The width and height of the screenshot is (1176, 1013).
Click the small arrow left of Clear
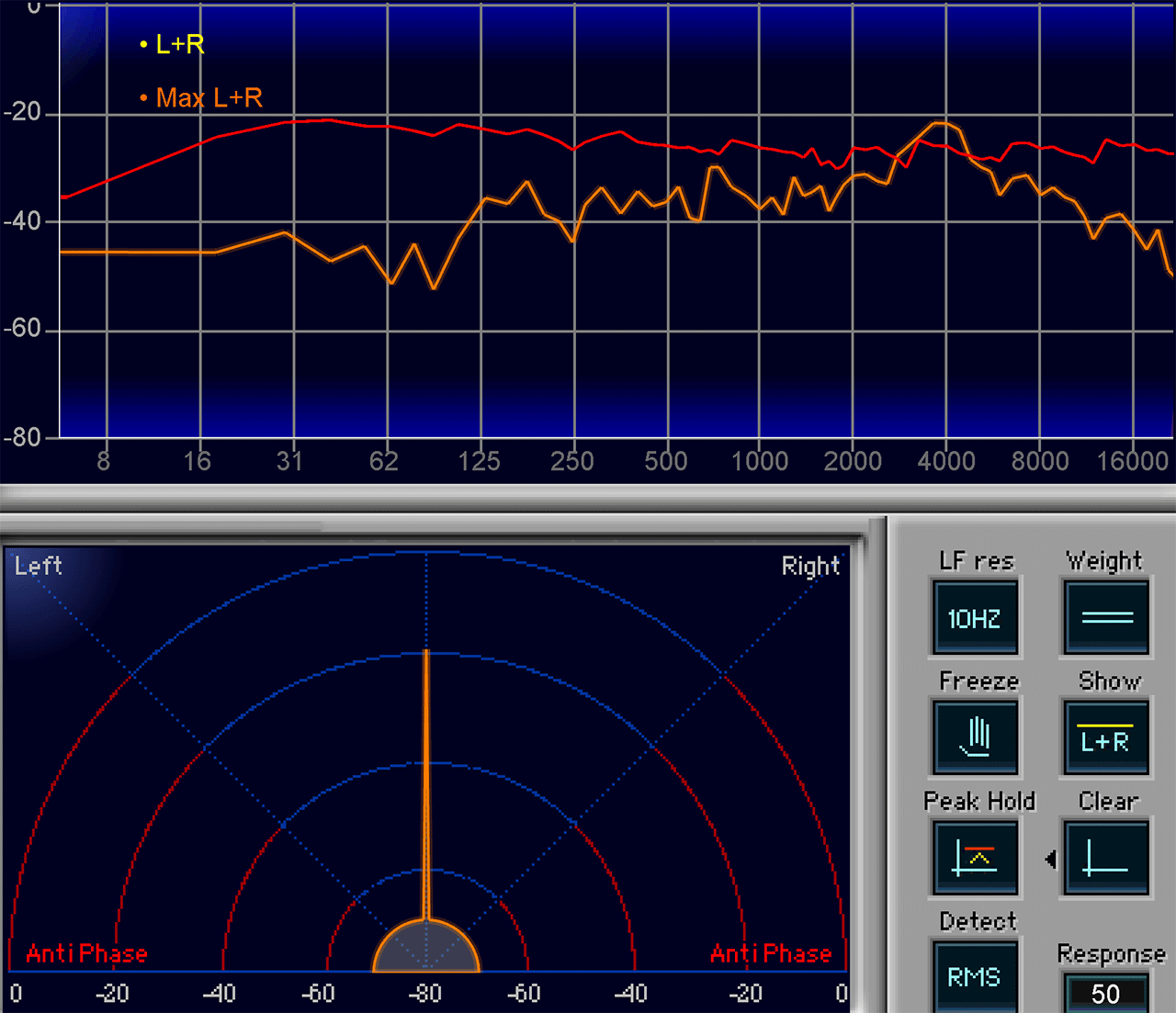click(1050, 860)
